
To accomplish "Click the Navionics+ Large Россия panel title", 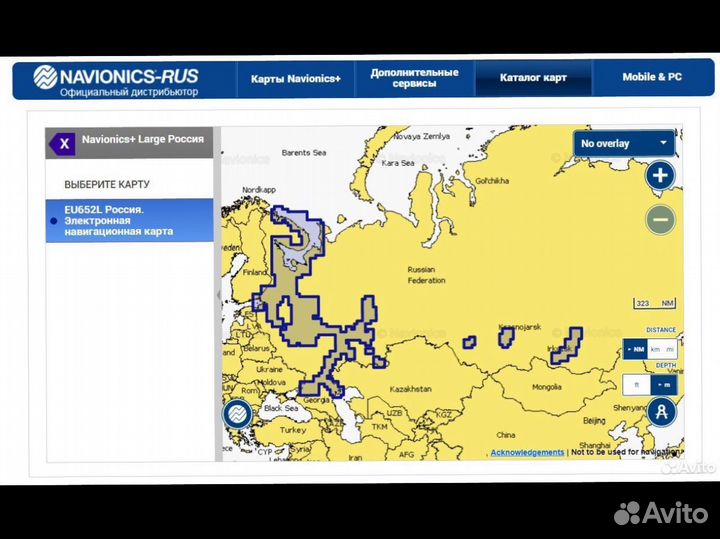I will pyautogui.click(x=143, y=139).
